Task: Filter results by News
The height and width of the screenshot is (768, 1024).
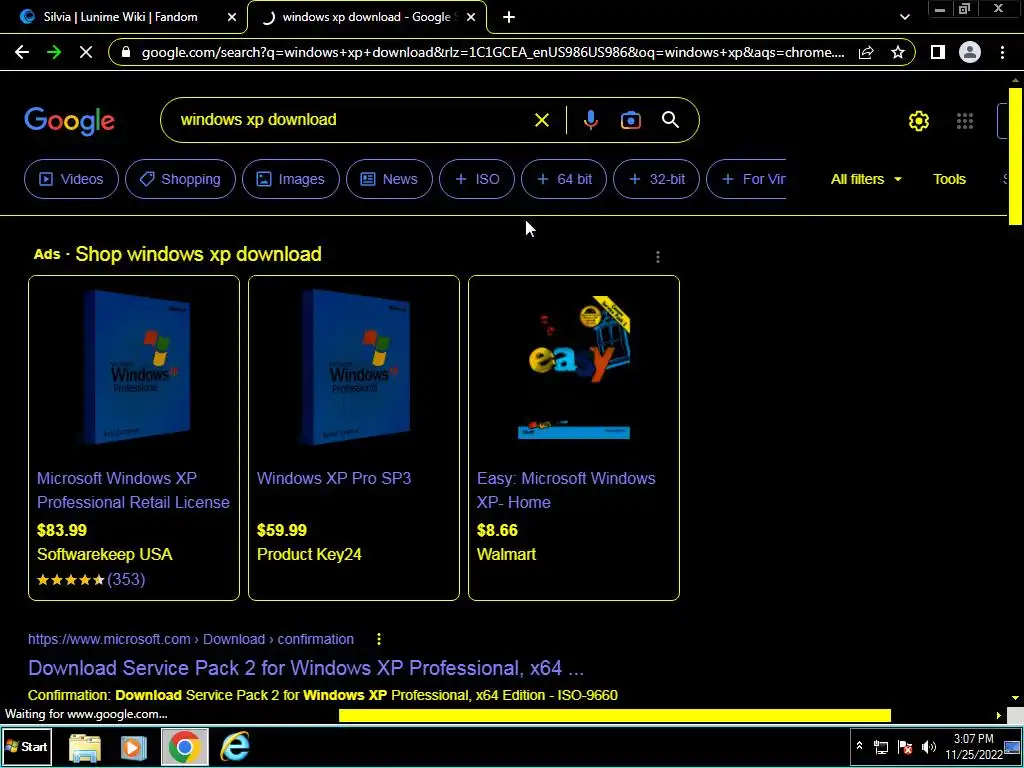Action: coord(389,179)
